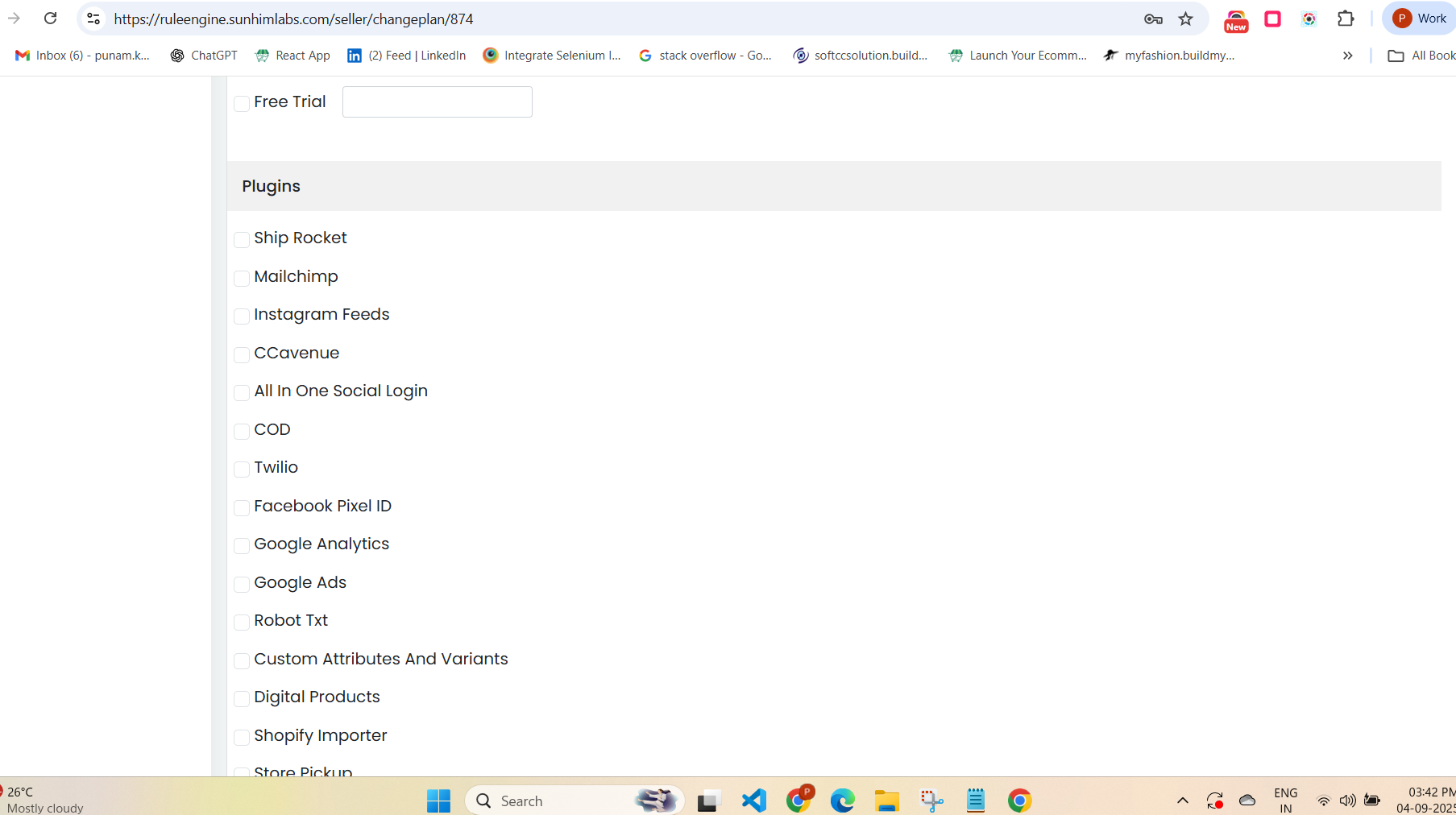Launch Visual Studio Code from taskbar
The height and width of the screenshot is (815, 1456).
pyautogui.click(x=753, y=801)
